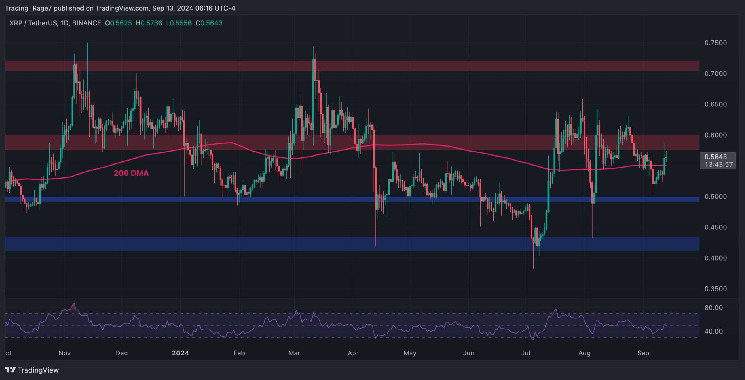
Task: Click the Feb date axis label
Action: (x=239, y=353)
